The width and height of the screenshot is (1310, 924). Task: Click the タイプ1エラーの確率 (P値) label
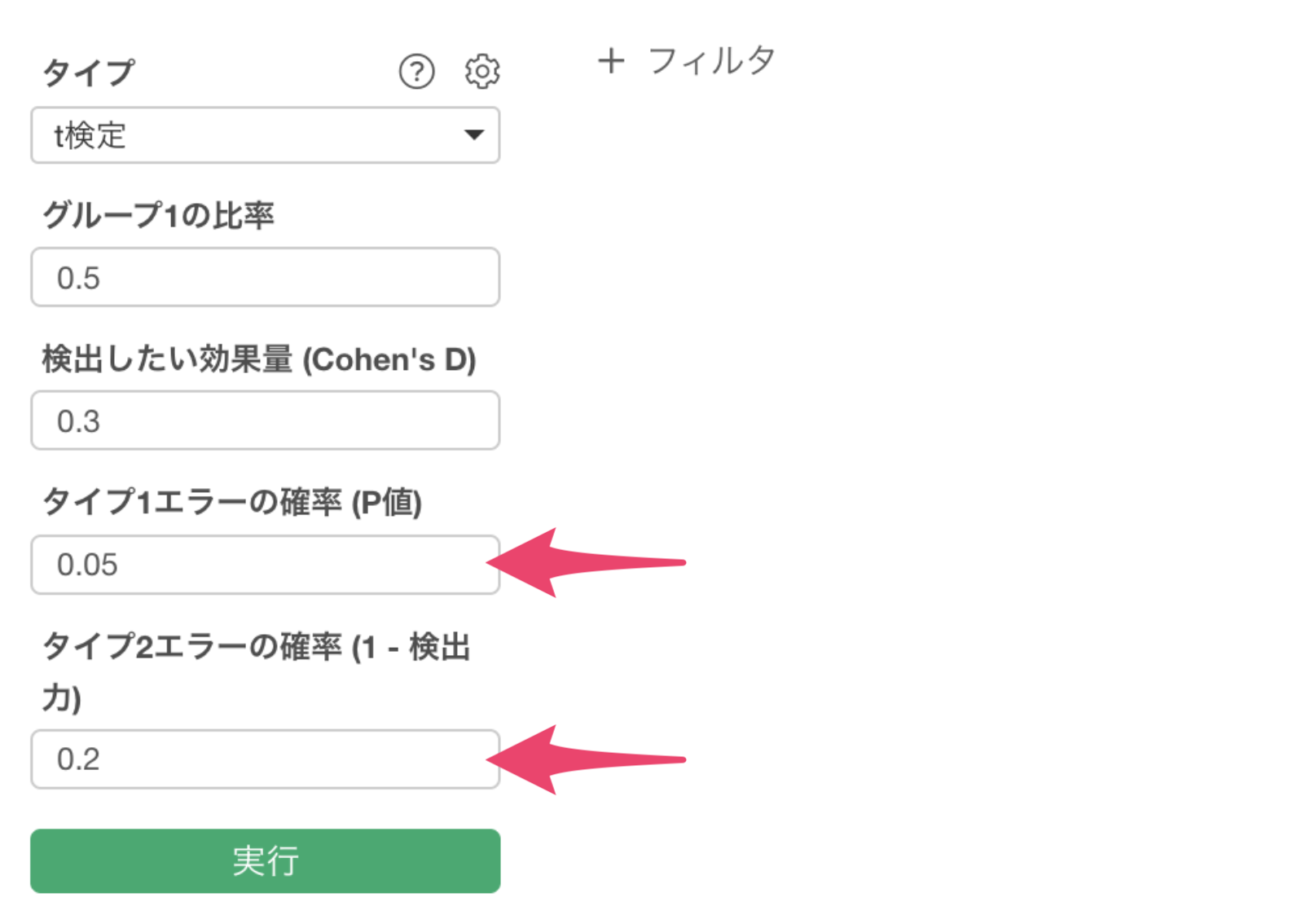tap(232, 502)
